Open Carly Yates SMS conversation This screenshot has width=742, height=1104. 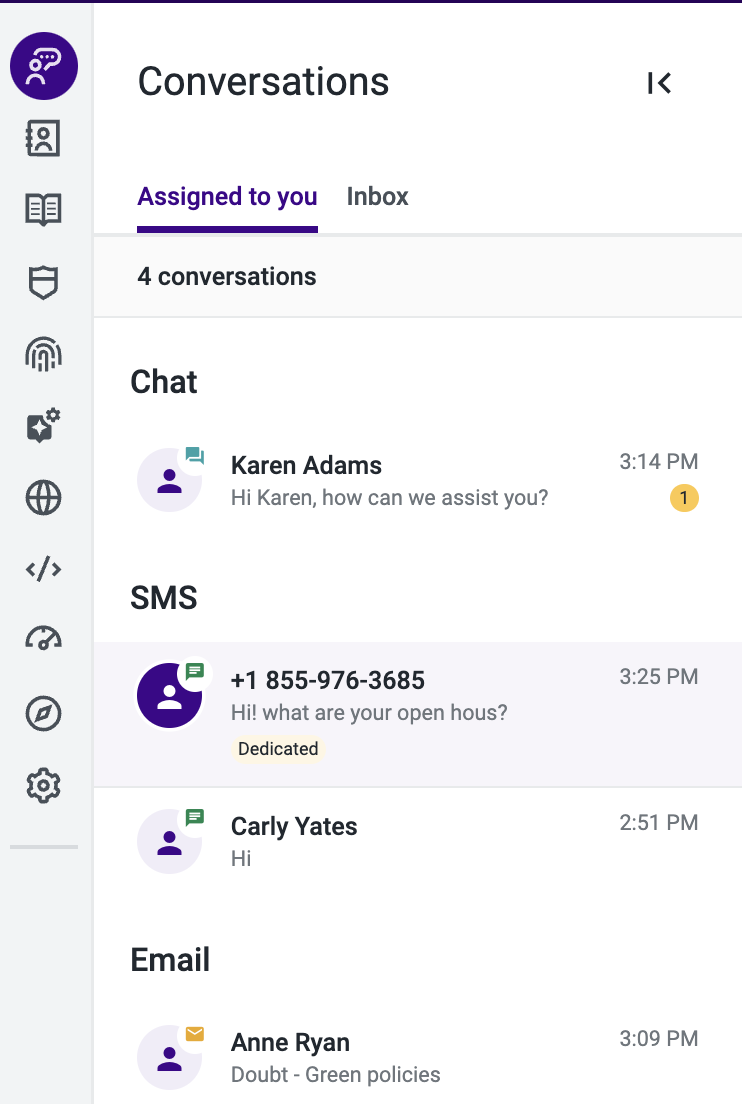417,841
